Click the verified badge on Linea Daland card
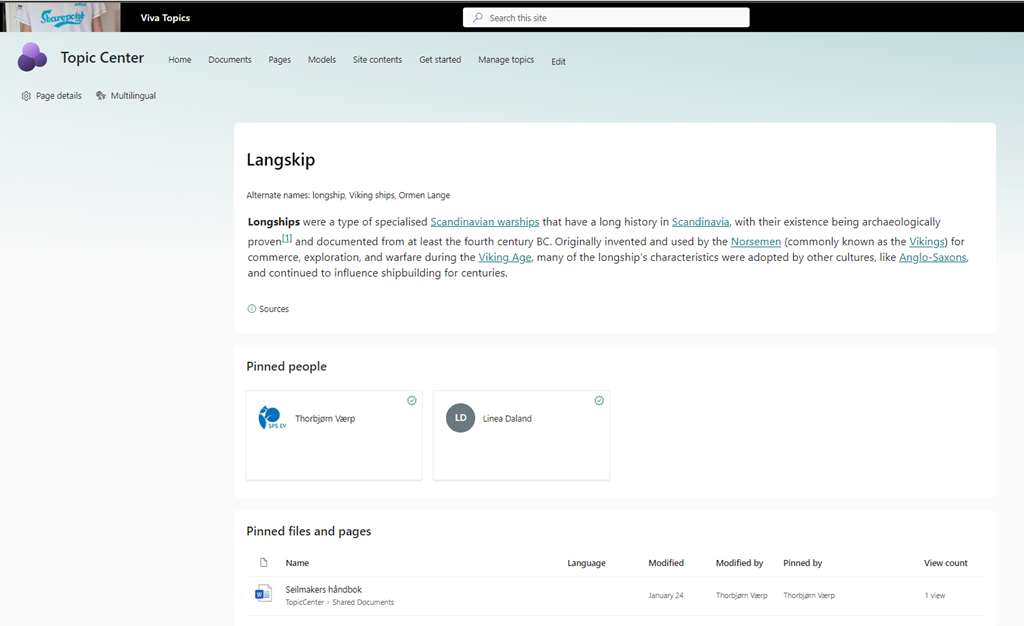 coord(599,401)
